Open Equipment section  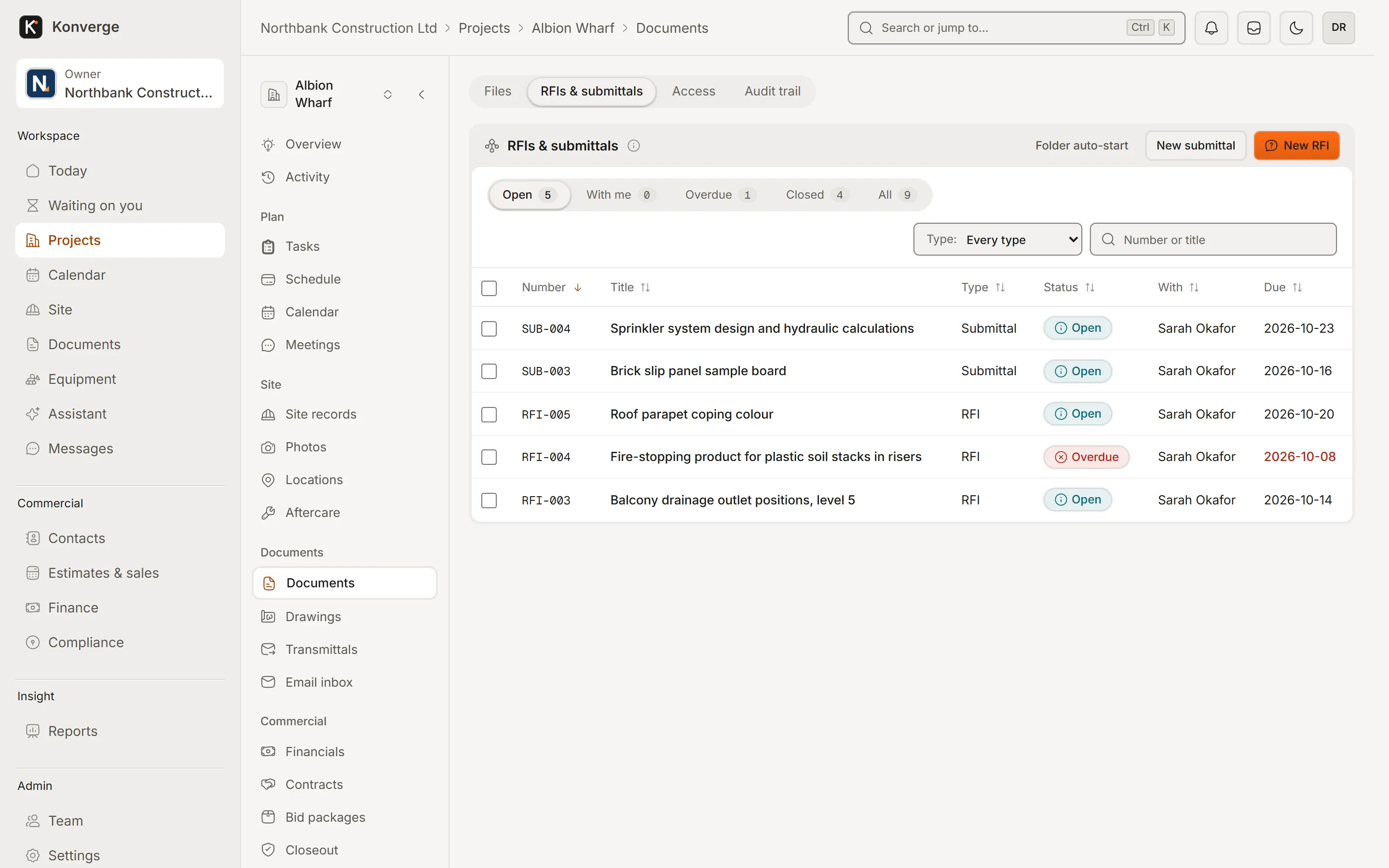[120, 380]
